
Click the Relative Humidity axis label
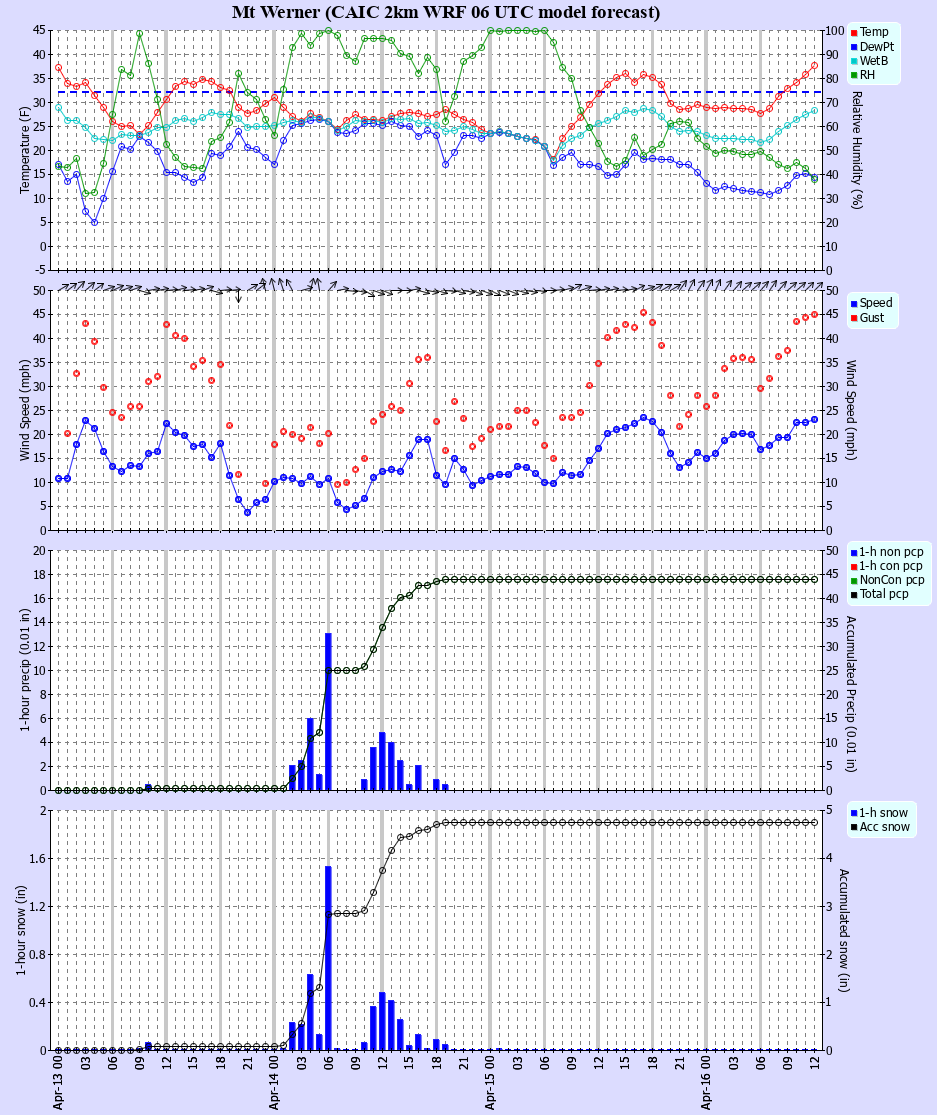click(x=857, y=147)
